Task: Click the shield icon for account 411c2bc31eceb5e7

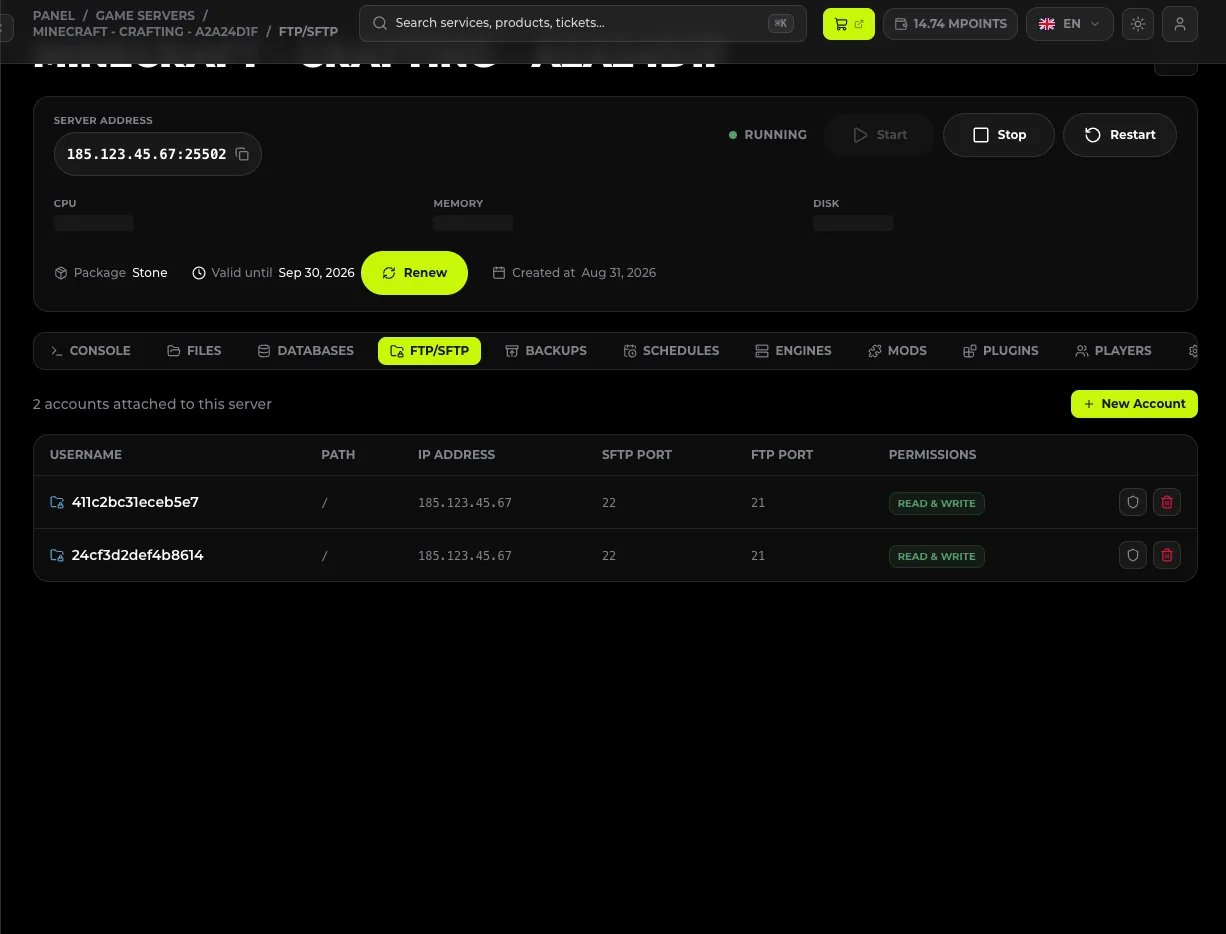Action: (1133, 502)
